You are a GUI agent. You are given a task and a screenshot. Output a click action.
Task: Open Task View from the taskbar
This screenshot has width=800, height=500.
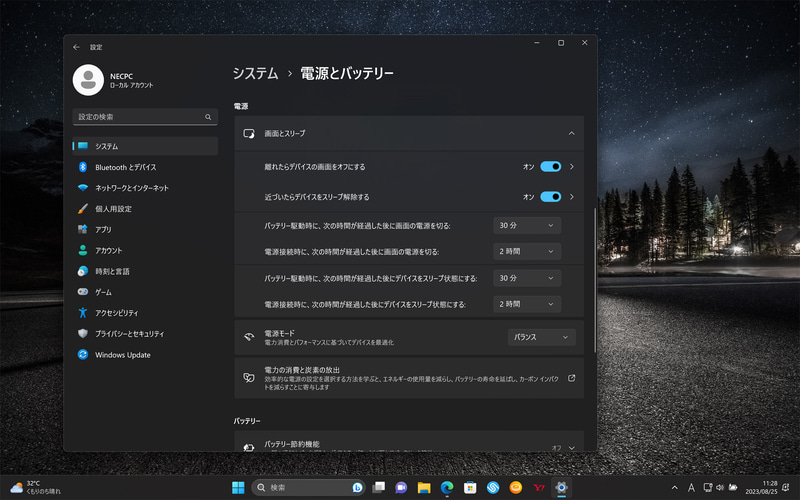[379, 488]
